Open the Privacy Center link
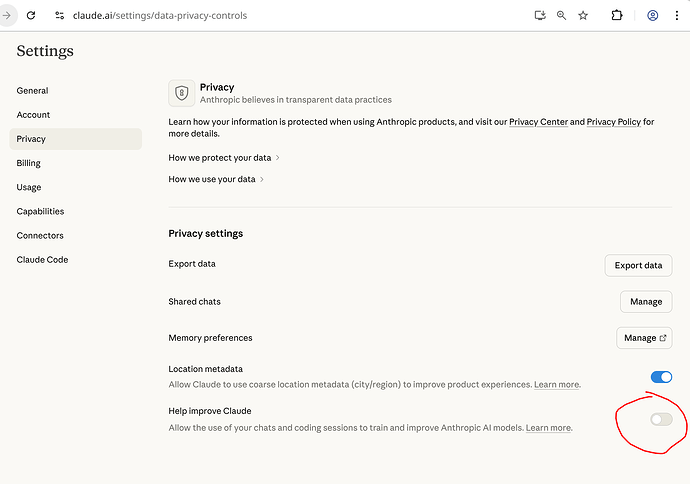The width and height of the screenshot is (690, 484). [538, 122]
